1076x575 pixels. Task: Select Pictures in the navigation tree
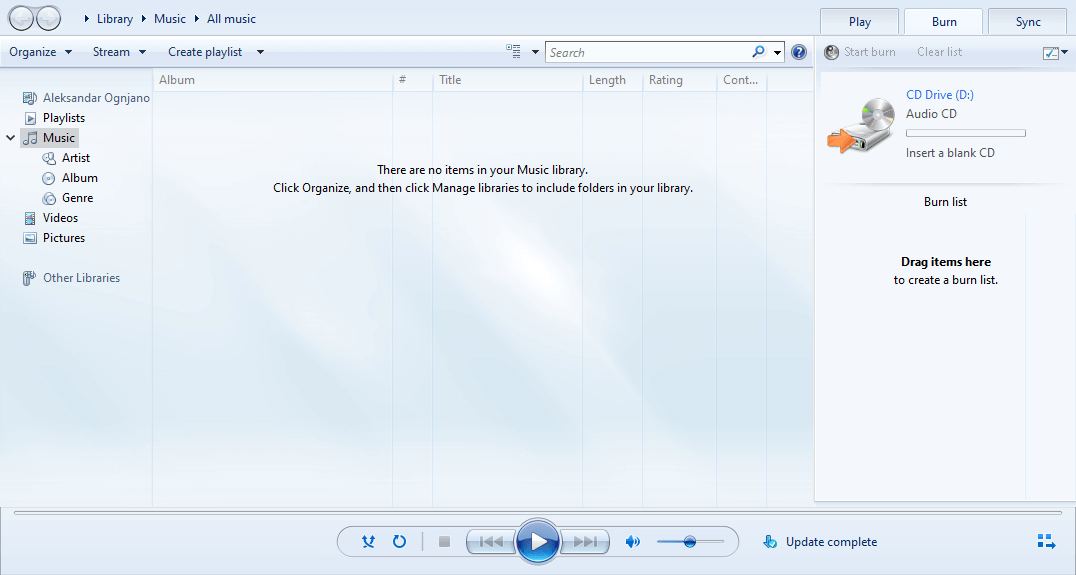64,238
